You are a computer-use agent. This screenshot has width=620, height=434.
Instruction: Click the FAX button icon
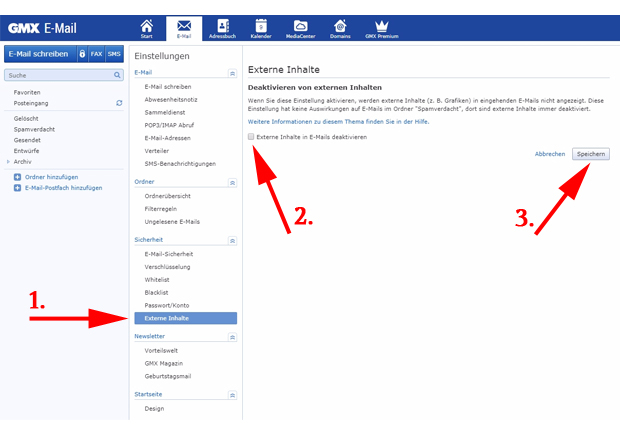(x=97, y=54)
